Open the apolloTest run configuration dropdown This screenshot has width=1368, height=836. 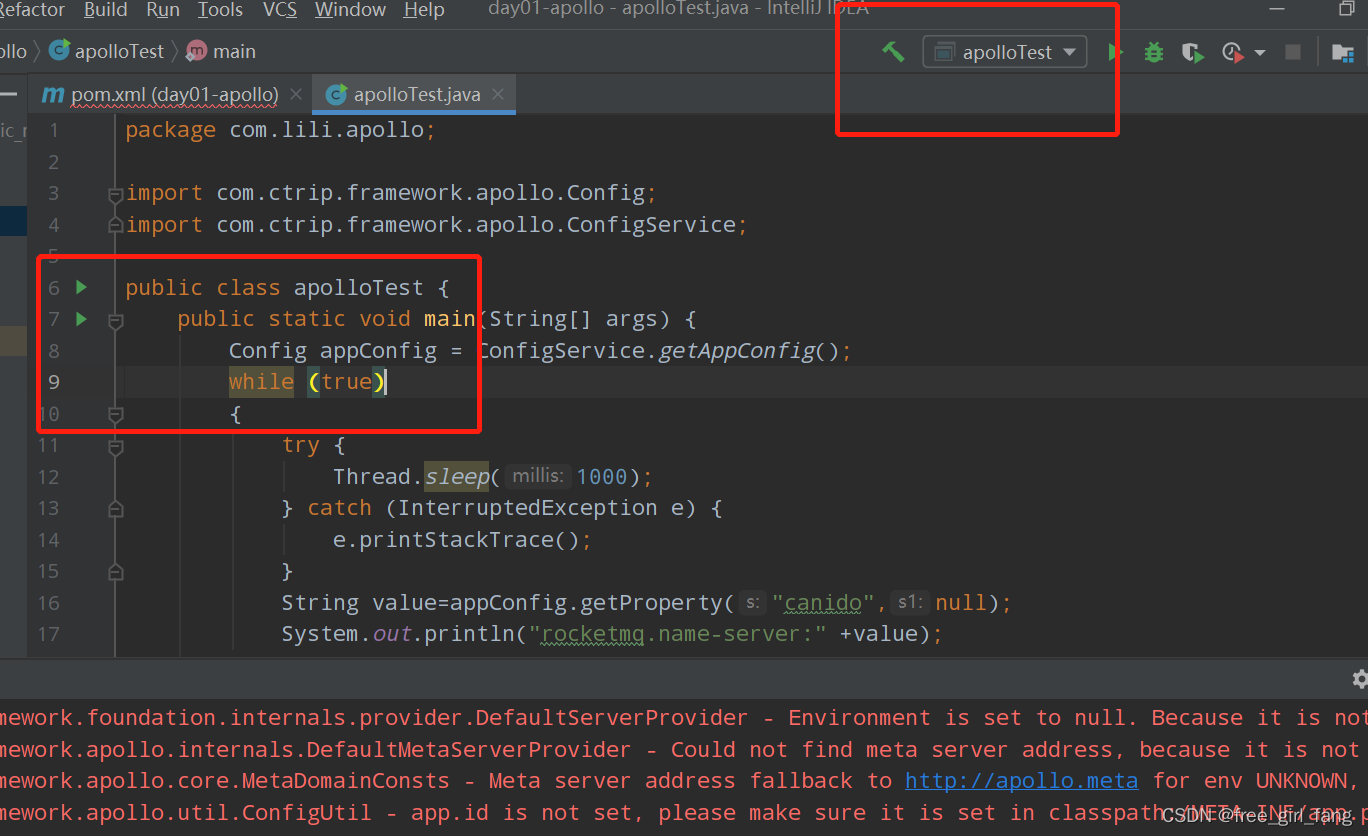tap(1005, 52)
